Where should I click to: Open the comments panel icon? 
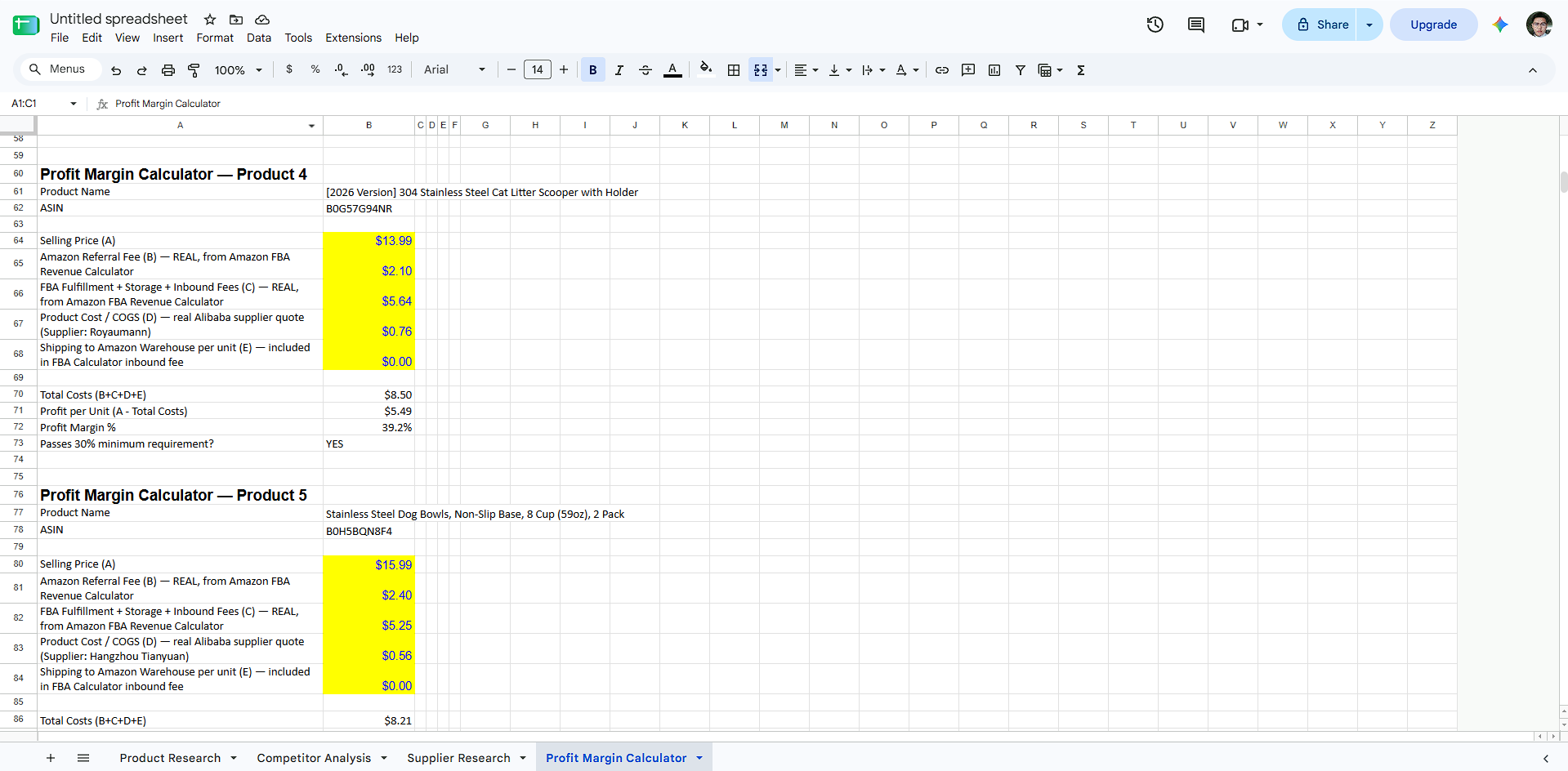point(1196,25)
